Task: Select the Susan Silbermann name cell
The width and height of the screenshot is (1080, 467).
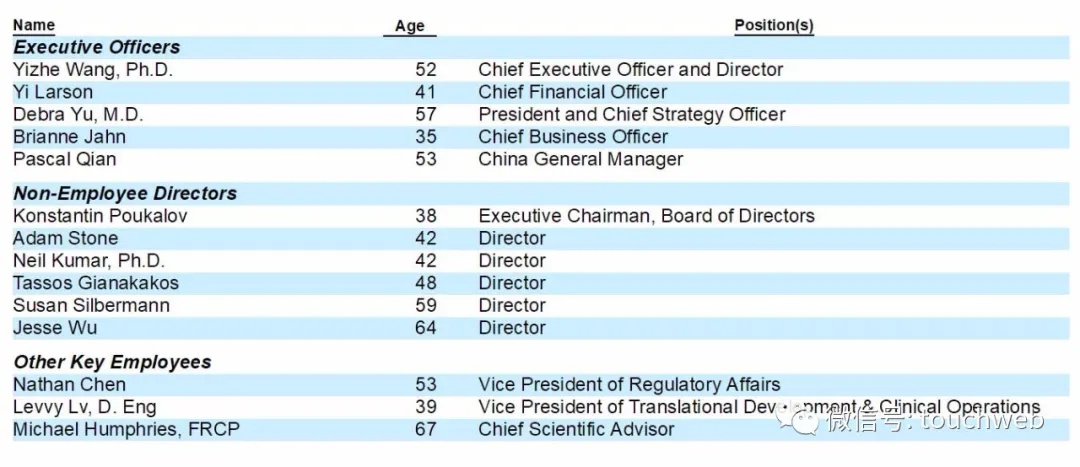Action: [91, 305]
